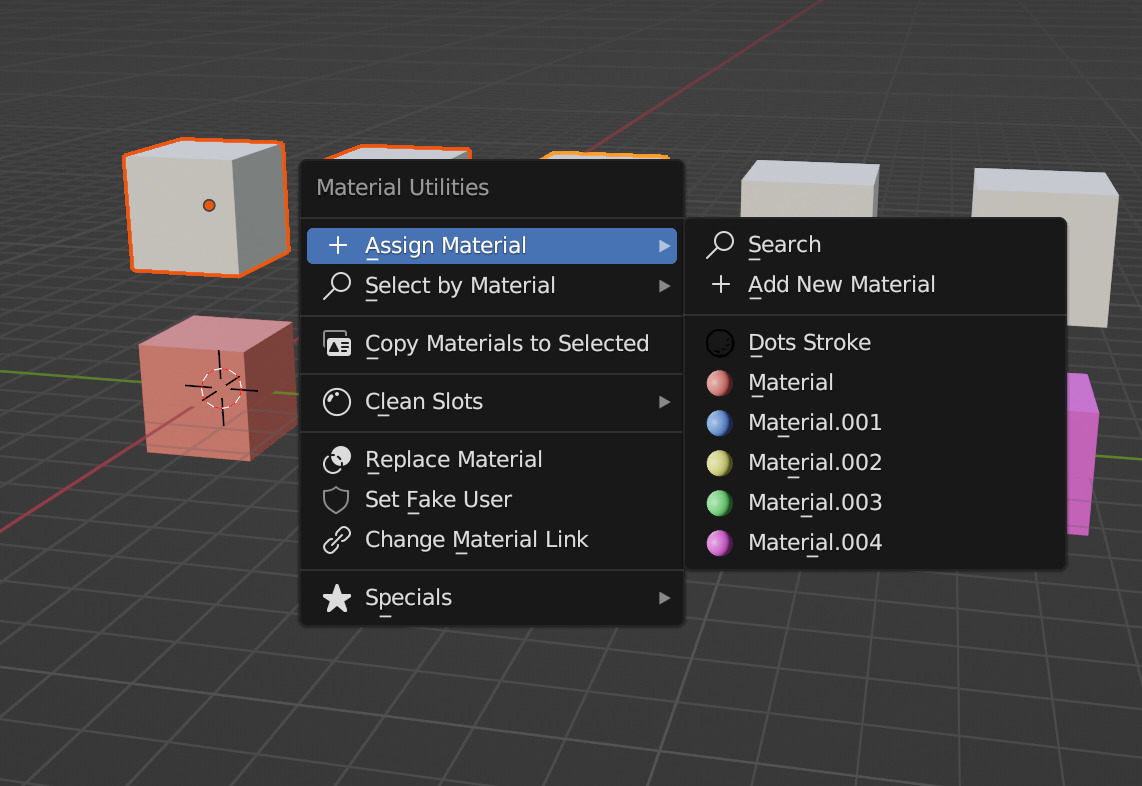Image resolution: width=1142 pixels, height=786 pixels.
Task: Open Search in the Assign Material submenu
Action: click(x=784, y=244)
